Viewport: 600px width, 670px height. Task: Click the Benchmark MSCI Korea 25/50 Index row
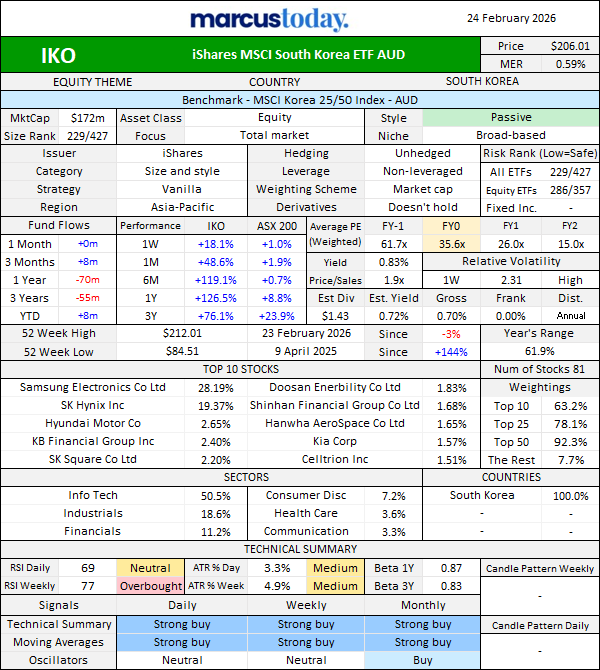pos(300,100)
